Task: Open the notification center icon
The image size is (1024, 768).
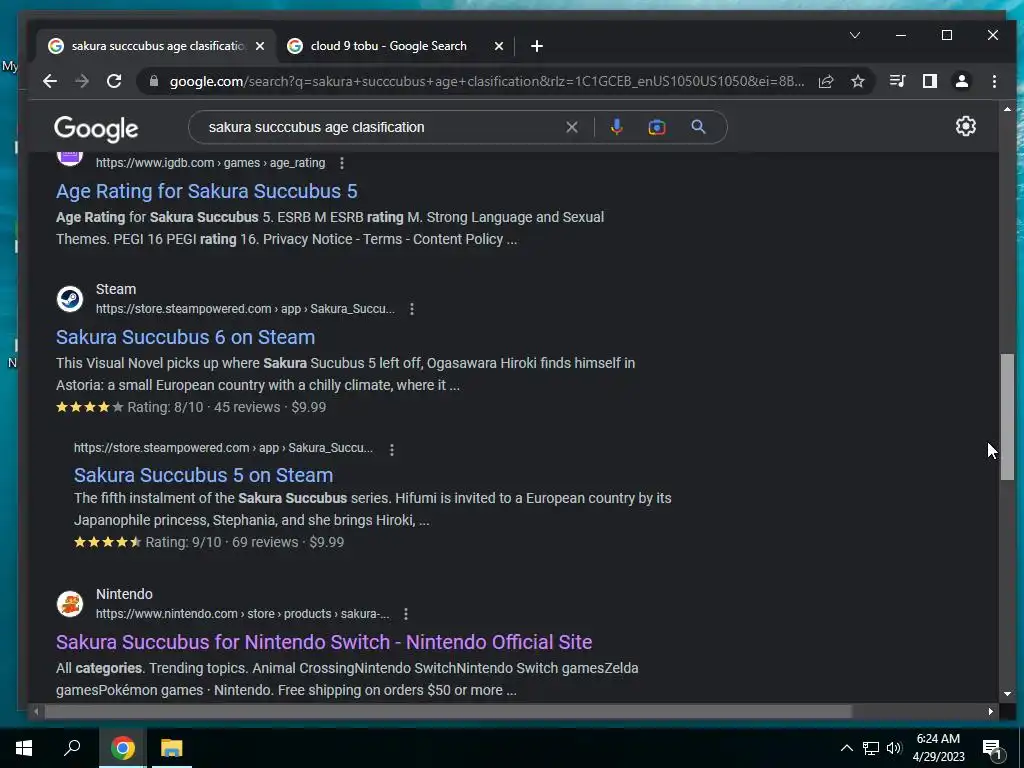Action: [x=992, y=749]
